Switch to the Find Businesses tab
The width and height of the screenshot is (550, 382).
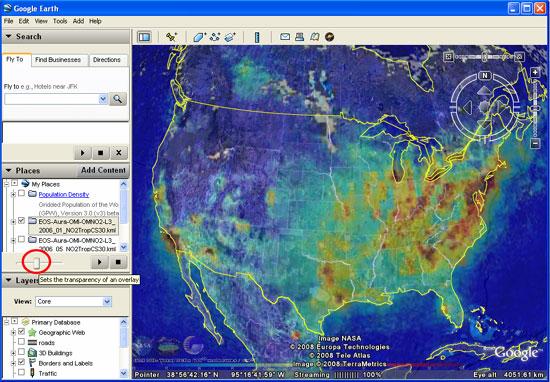(58, 60)
